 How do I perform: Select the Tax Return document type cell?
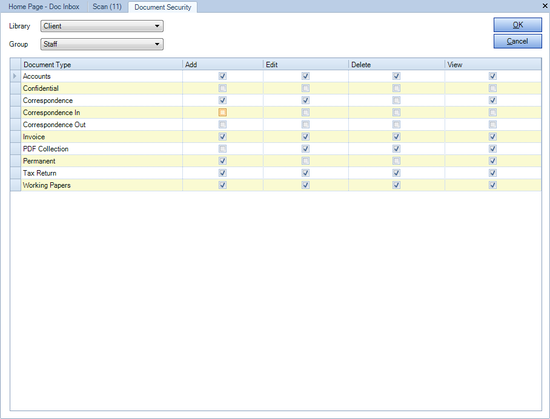click(x=102, y=173)
